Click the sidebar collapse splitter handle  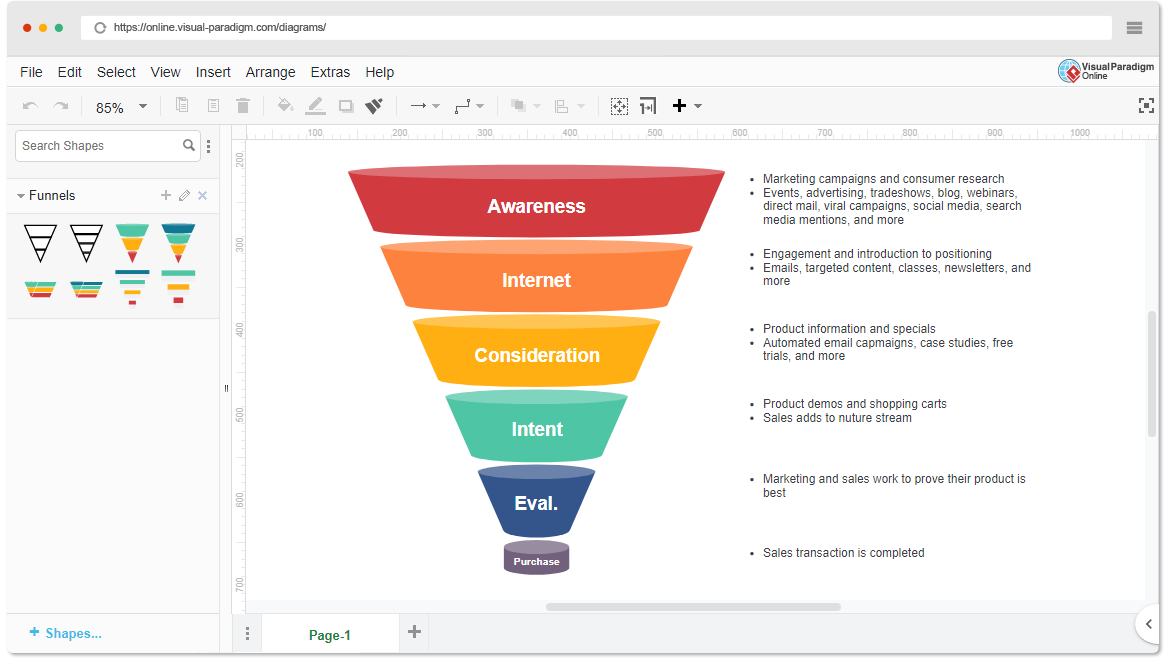tap(226, 388)
